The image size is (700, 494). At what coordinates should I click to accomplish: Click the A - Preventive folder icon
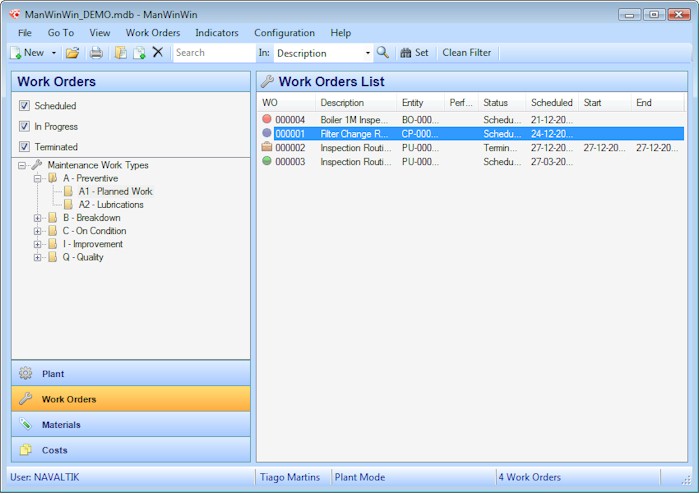coord(53,179)
